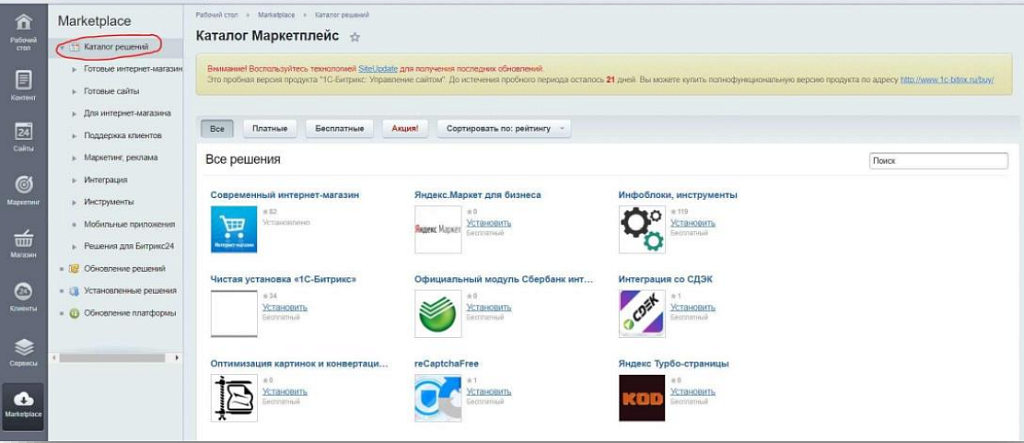Image resolution: width=1024 pixels, height=443 pixels.
Task: Open the Сервисы layers icon
Action: tap(24, 350)
